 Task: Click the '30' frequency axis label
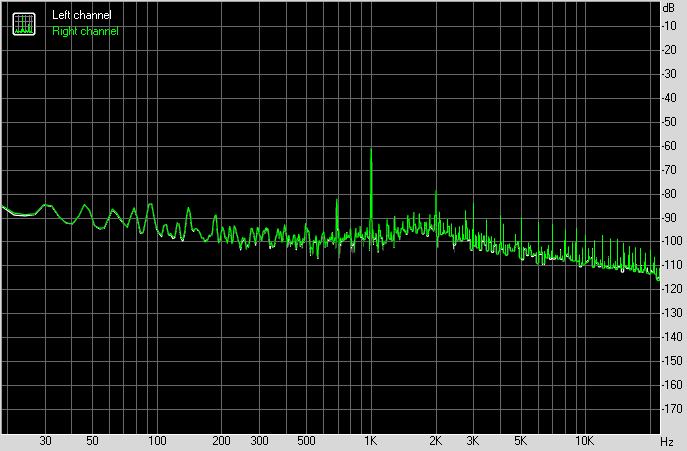45,441
